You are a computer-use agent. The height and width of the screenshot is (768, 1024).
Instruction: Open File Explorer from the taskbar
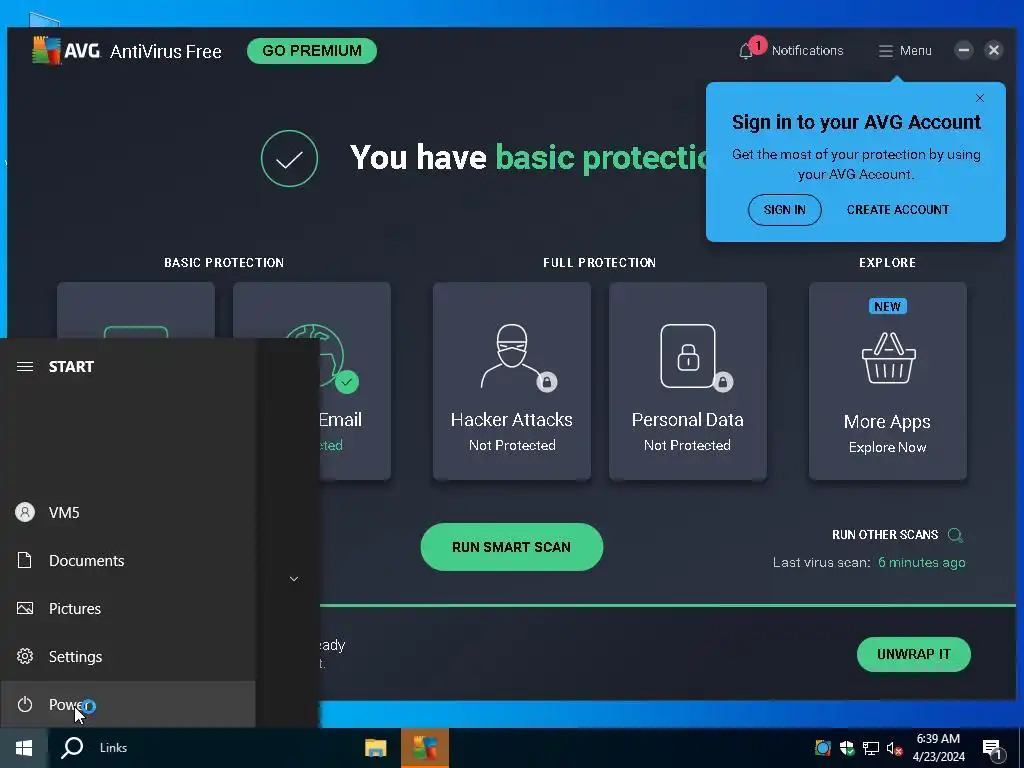pyautogui.click(x=376, y=748)
